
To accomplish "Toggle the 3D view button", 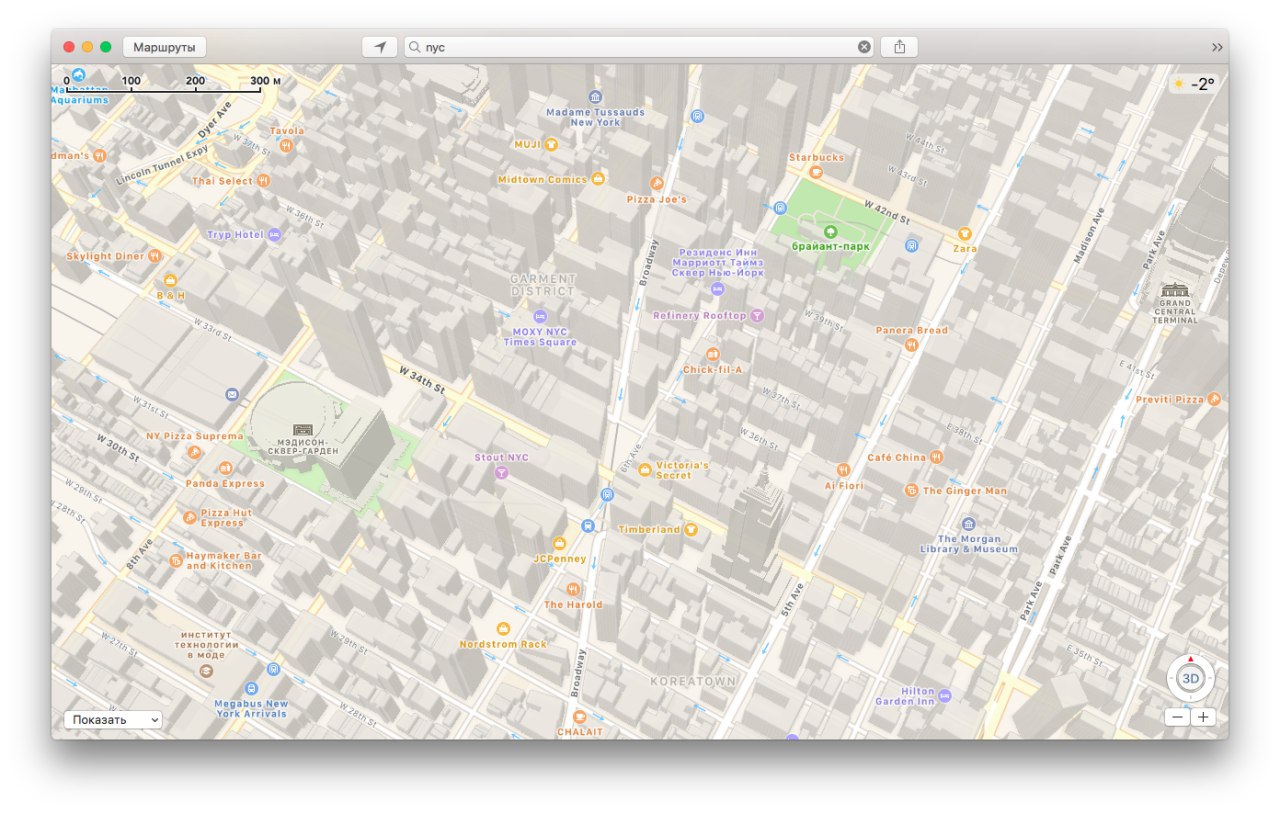I will point(1190,679).
